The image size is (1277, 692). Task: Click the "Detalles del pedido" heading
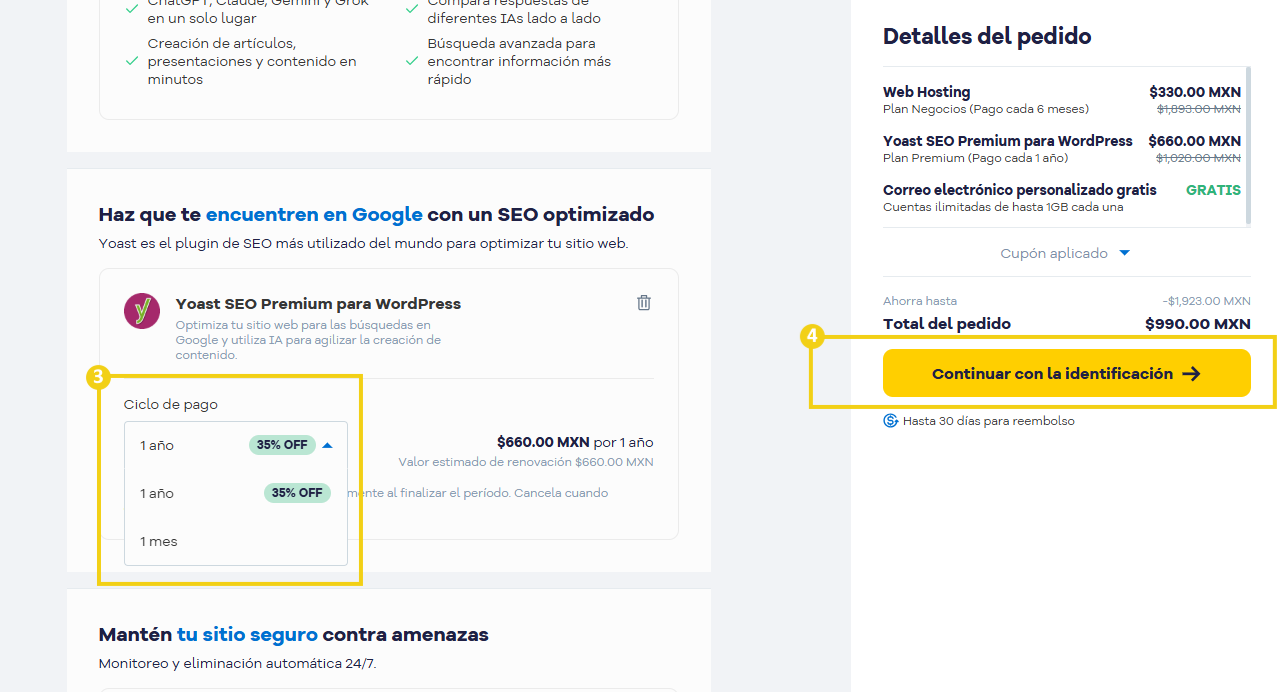point(987,36)
